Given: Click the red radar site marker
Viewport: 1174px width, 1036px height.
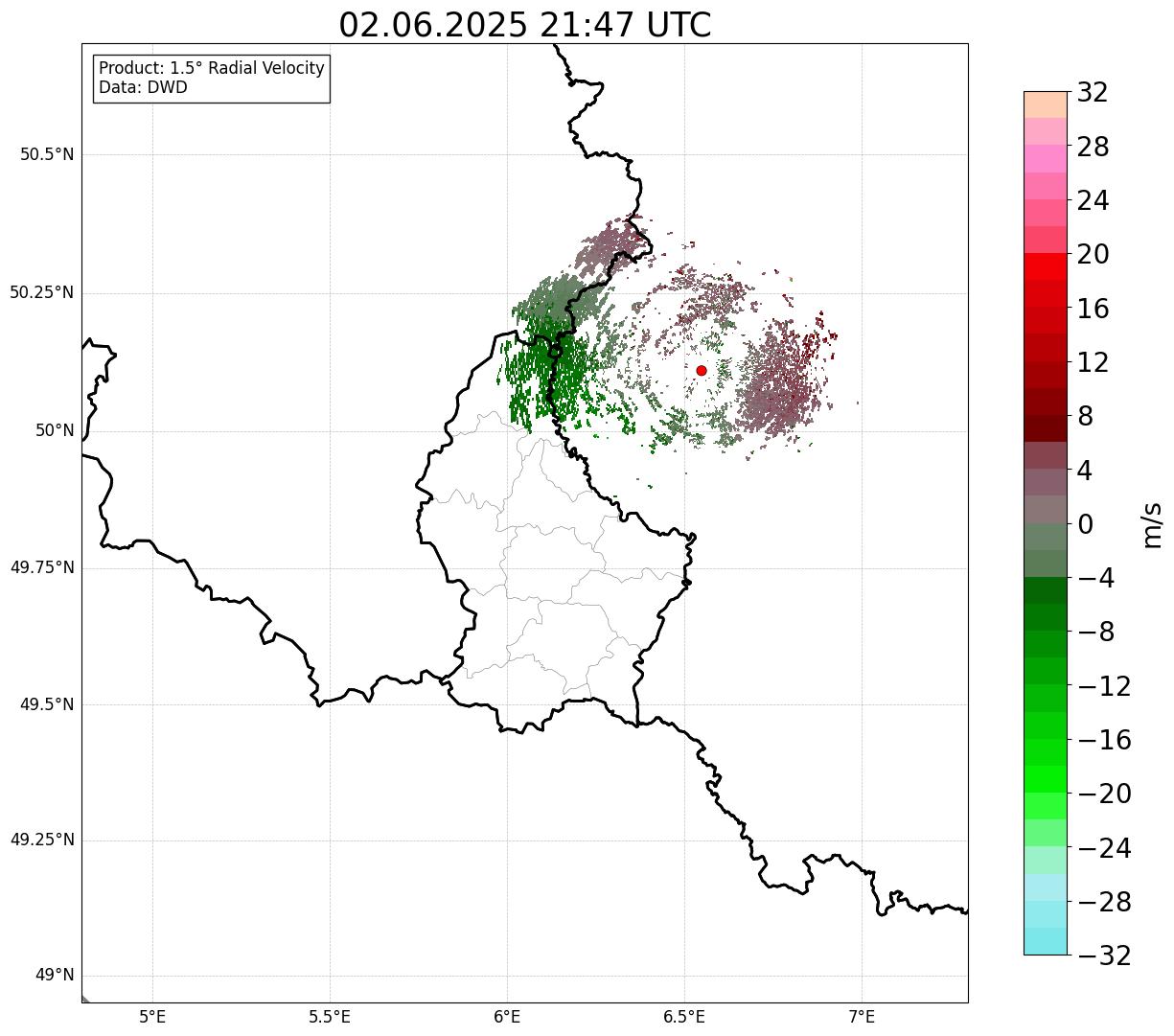Looking at the screenshot, I should [x=702, y=371].
